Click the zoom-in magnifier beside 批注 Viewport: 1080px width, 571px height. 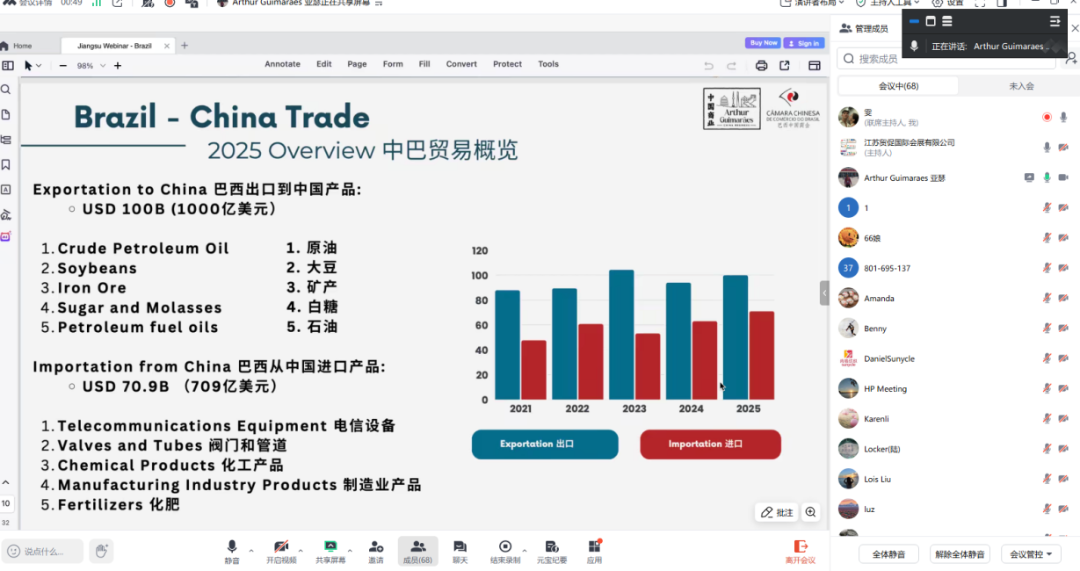tap(811, 512)
